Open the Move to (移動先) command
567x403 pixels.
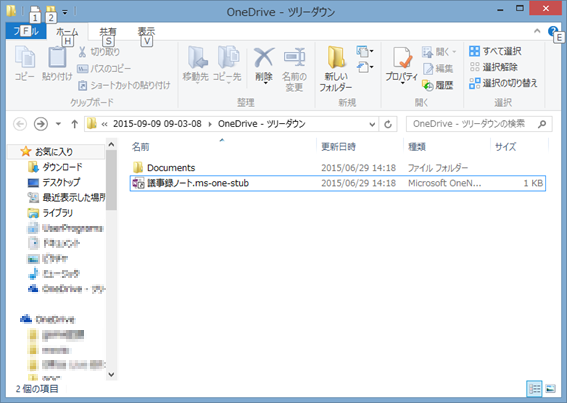[196, 65]
